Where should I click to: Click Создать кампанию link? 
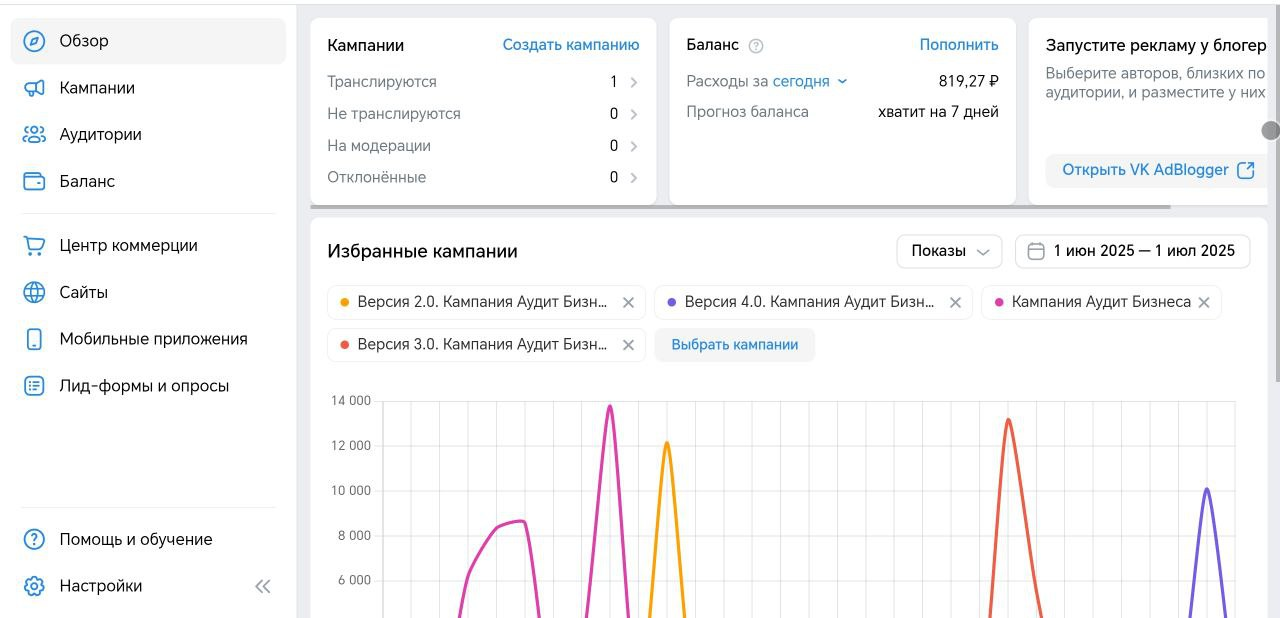click(x=571, y=45)
